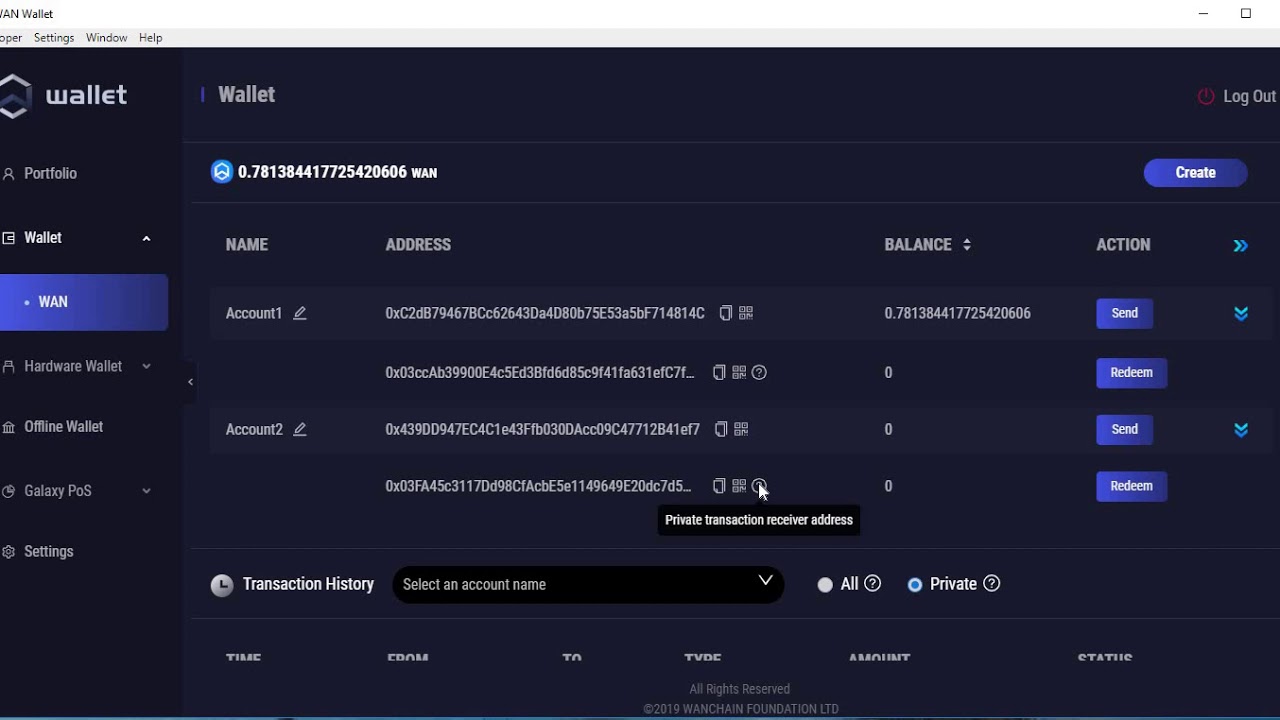Show QR code for Account1 address
The width and height of the screenshot is (1280, 720).
coord(746,313)
